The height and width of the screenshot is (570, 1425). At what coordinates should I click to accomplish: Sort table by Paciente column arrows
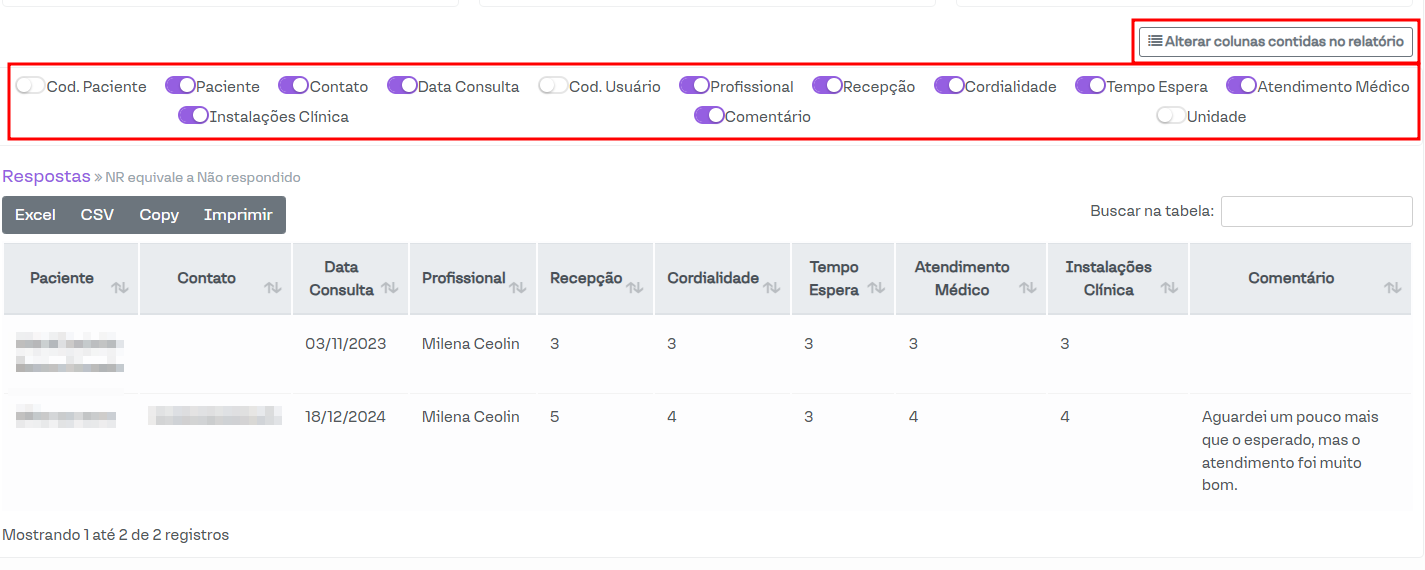coord(120,288)
